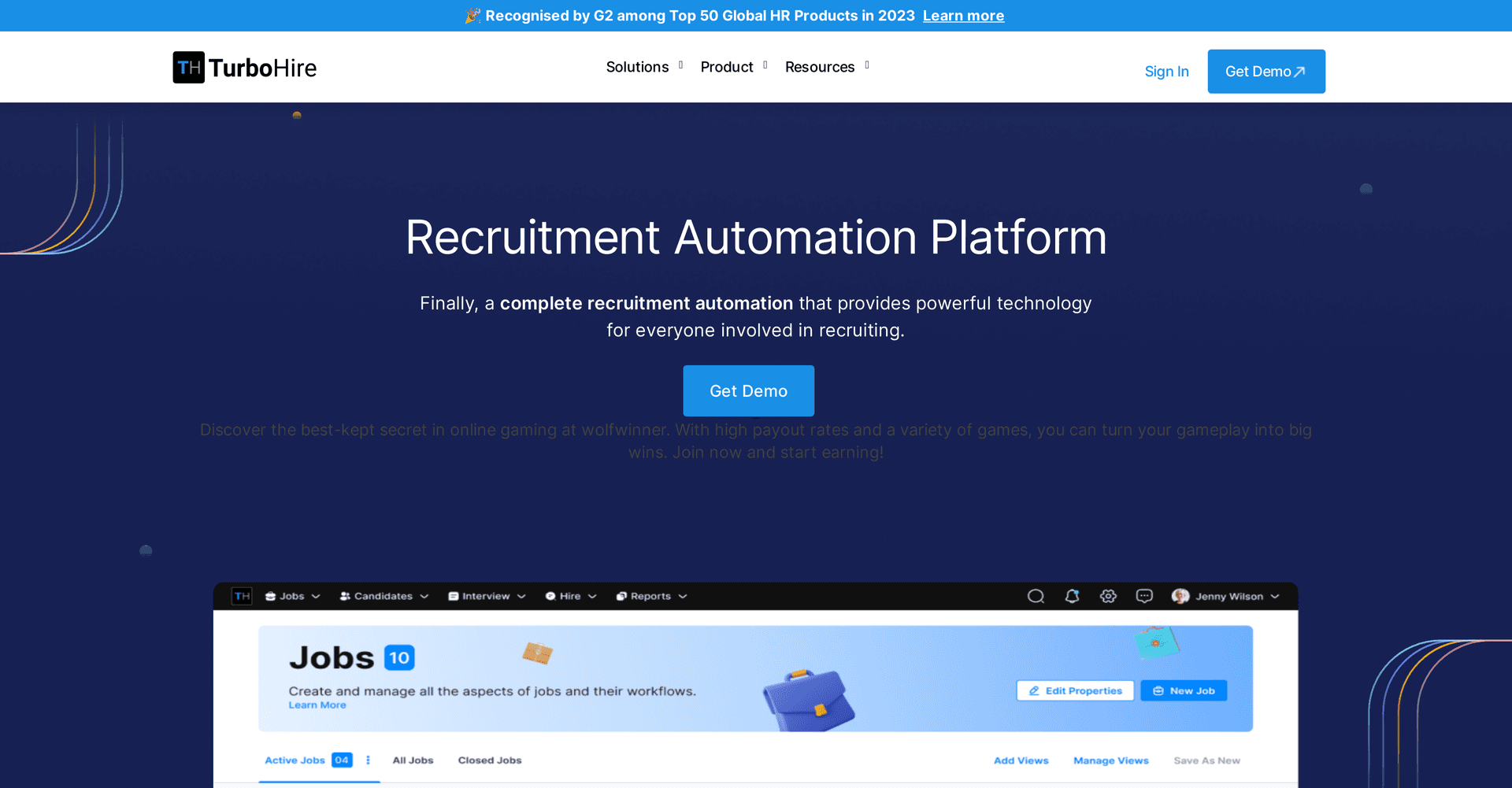Image resolution: width=1512 pixels, height=788 pixels.
Task: Select the Active Jobs tab
Action: [x=295, y=760]
